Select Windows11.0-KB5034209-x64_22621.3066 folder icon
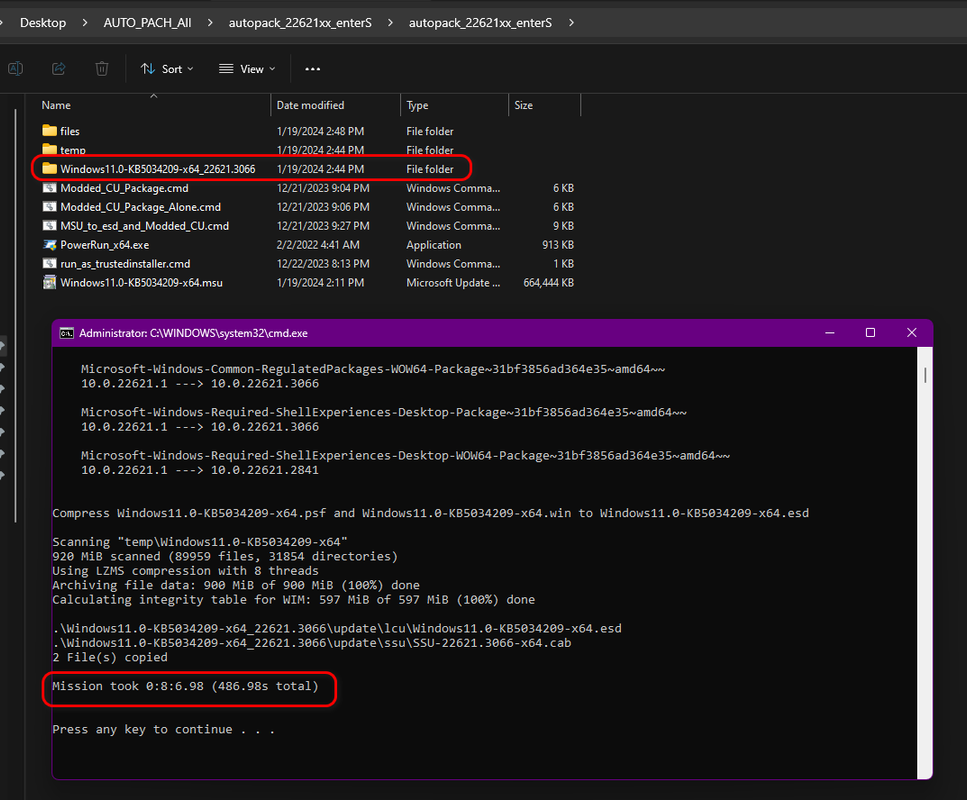The height and width of the screenshot is (800, 967). (x=50, y=168)
